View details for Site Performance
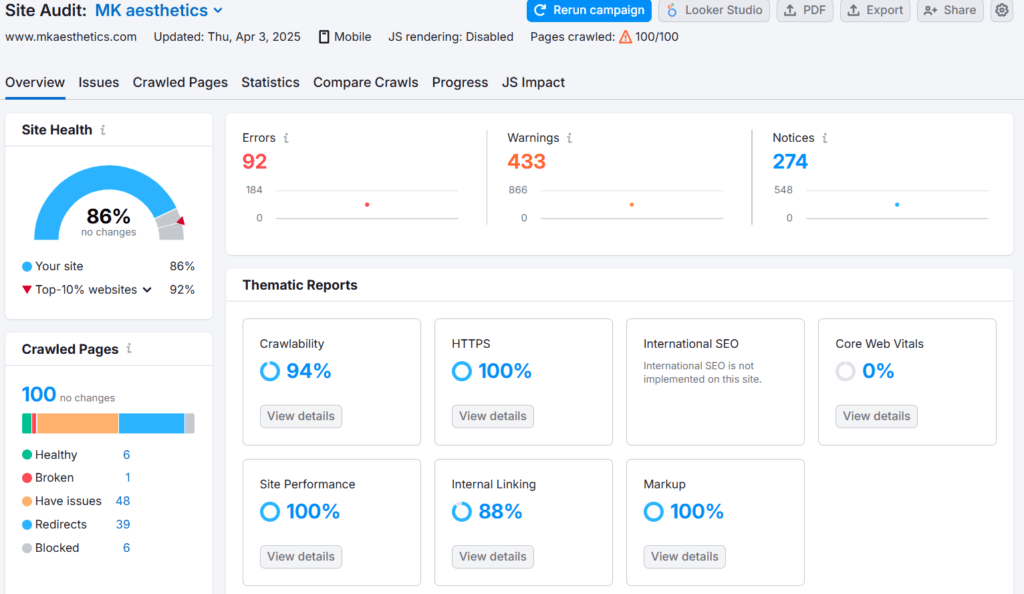This screenshot has height=594, width=1024. click(300, 557)
